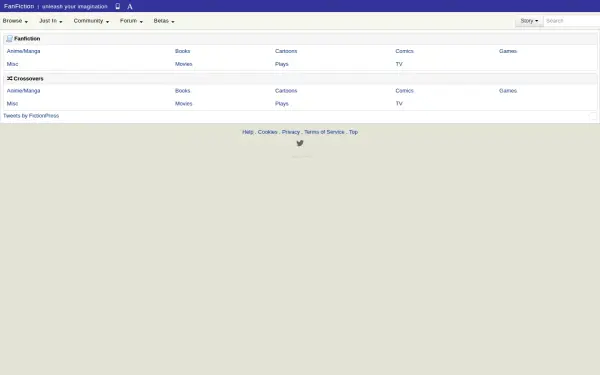This screenshot has width=600, height=375.
Task: Open the Terms of Service link
Action: (x=324, y=132)
